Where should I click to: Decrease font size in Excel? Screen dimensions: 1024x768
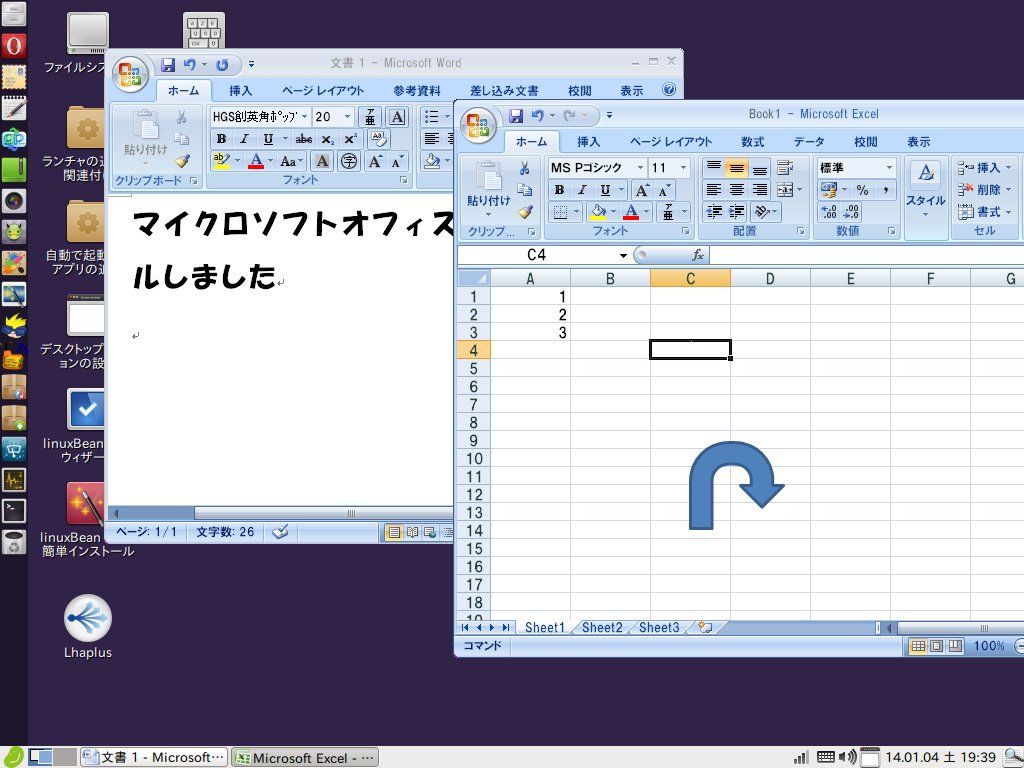pos(664,190)
